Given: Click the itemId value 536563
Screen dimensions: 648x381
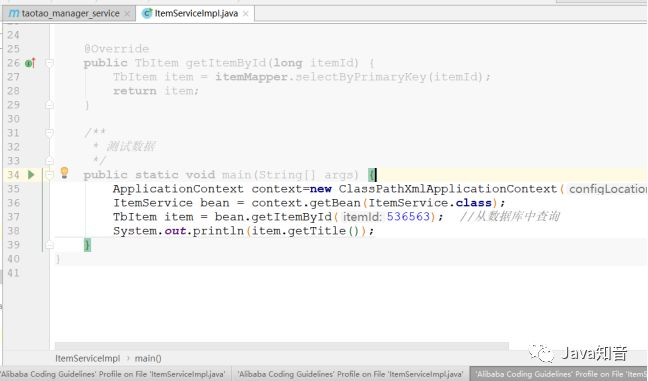Looking at the screenshot, I should 408,217.
